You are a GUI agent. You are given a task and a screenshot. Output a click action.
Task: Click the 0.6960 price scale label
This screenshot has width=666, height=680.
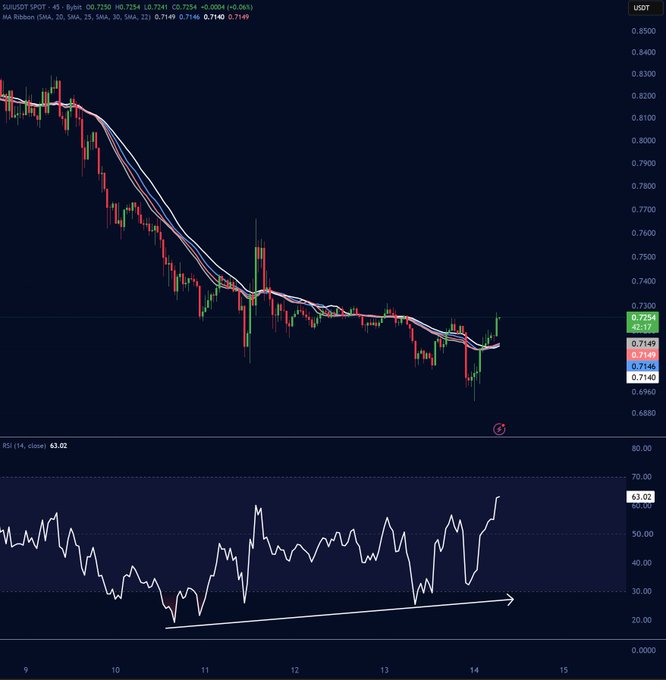coord(643,392)
